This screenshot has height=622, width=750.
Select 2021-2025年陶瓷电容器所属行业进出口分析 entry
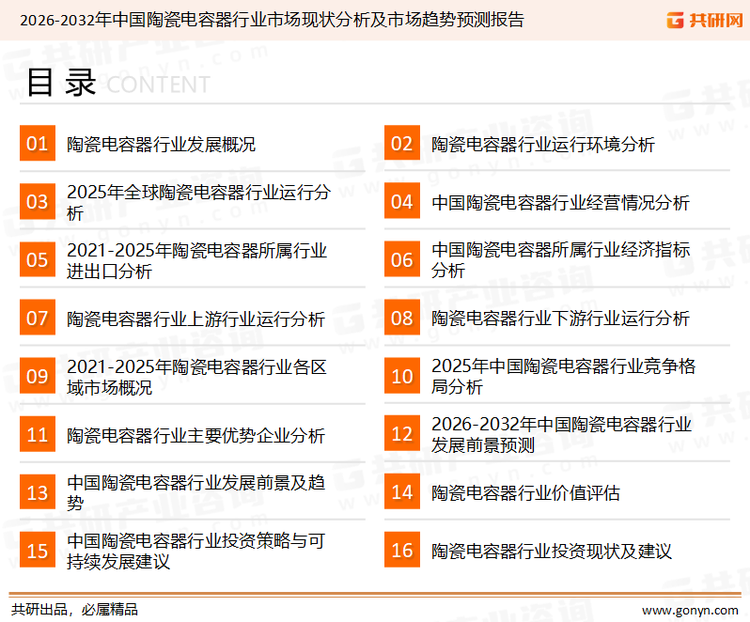197,260
